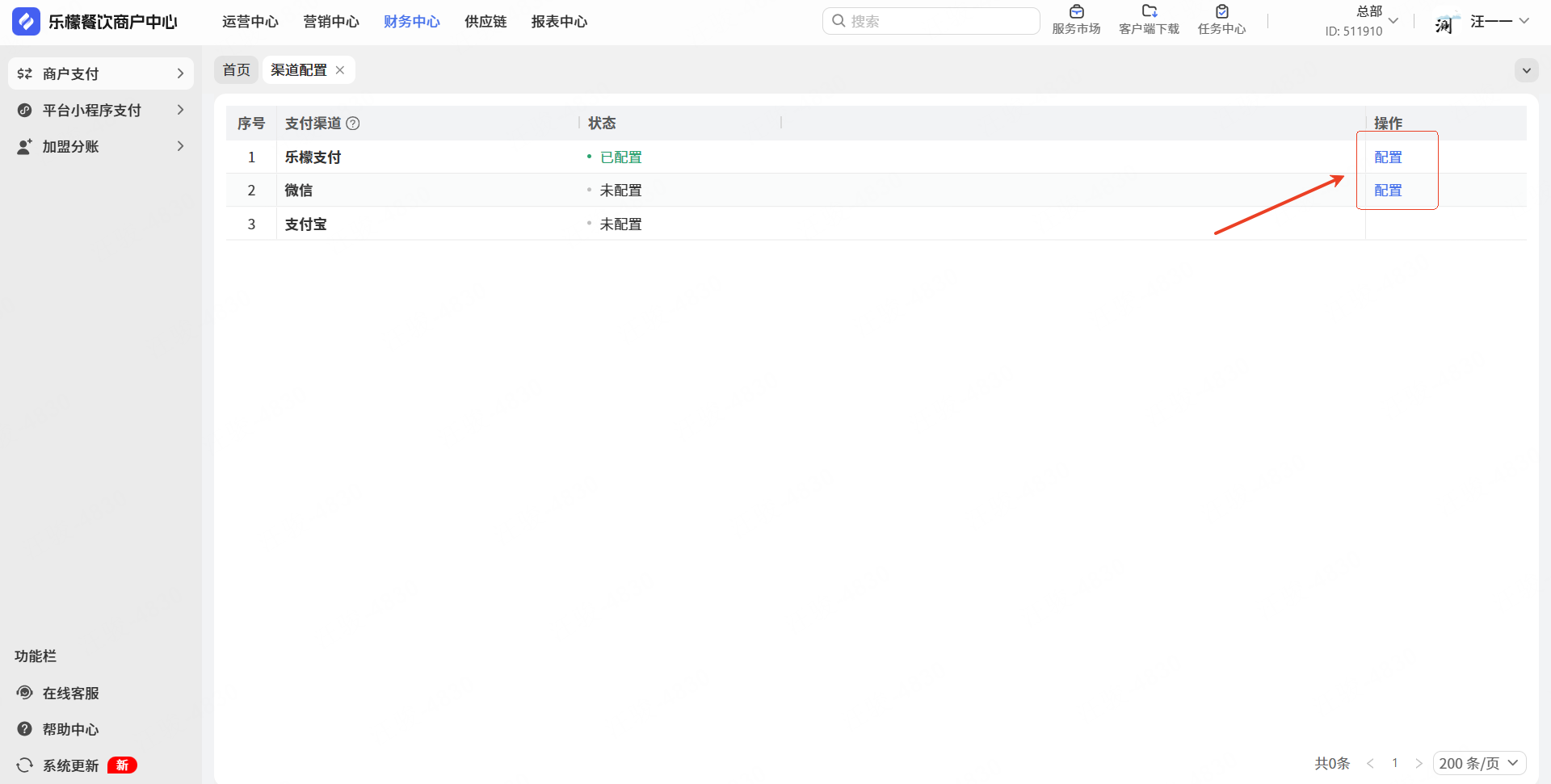Open the 客户端下载 icon
The width and height of the screenshot is (1551, 784).
tap(1149, 11)
